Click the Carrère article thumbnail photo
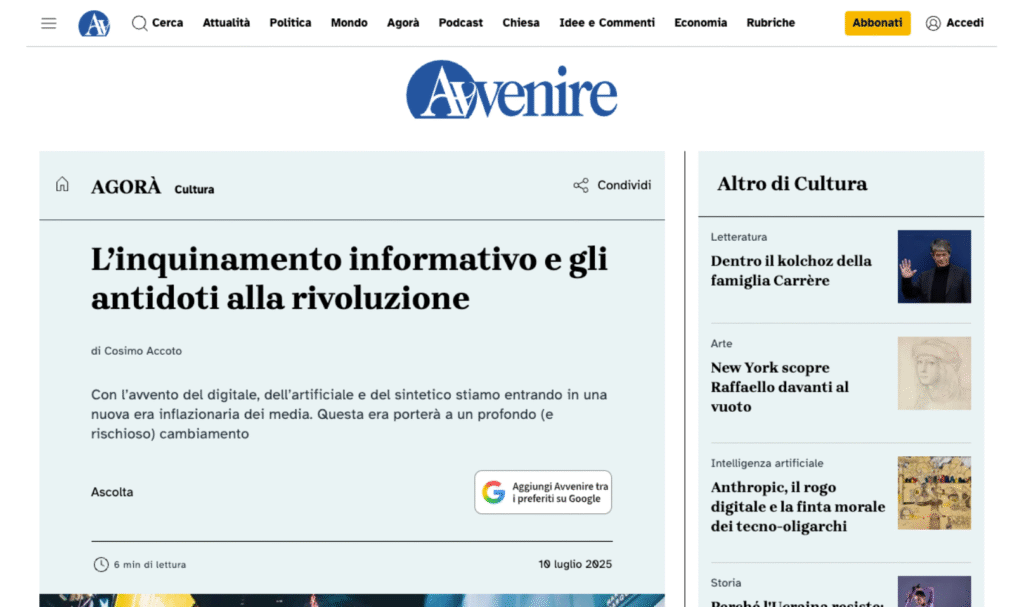The width and height of the screenshot is (1024, 607). [934, 267]
